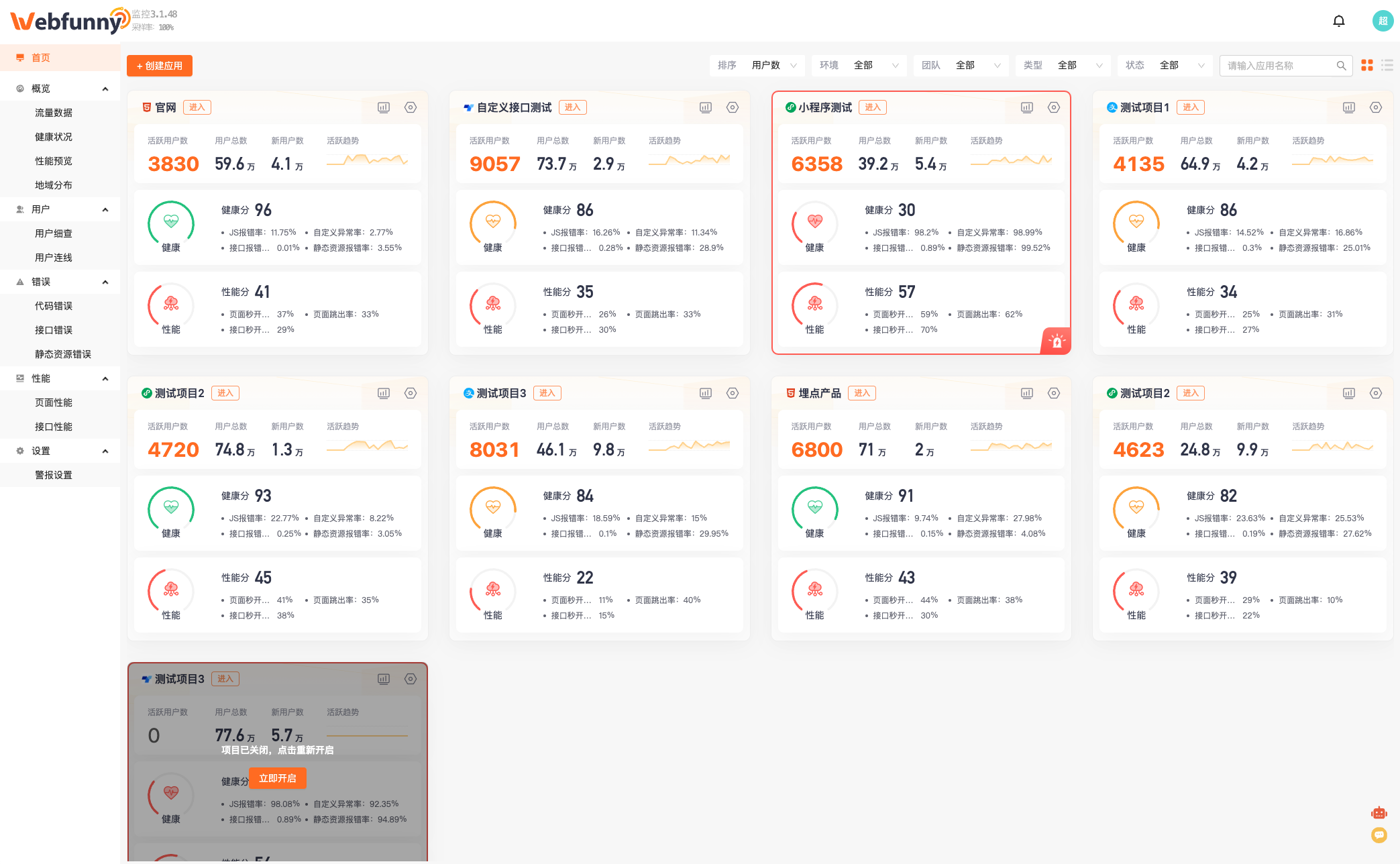Click the 创建应用 button

[x=160, y=66]
